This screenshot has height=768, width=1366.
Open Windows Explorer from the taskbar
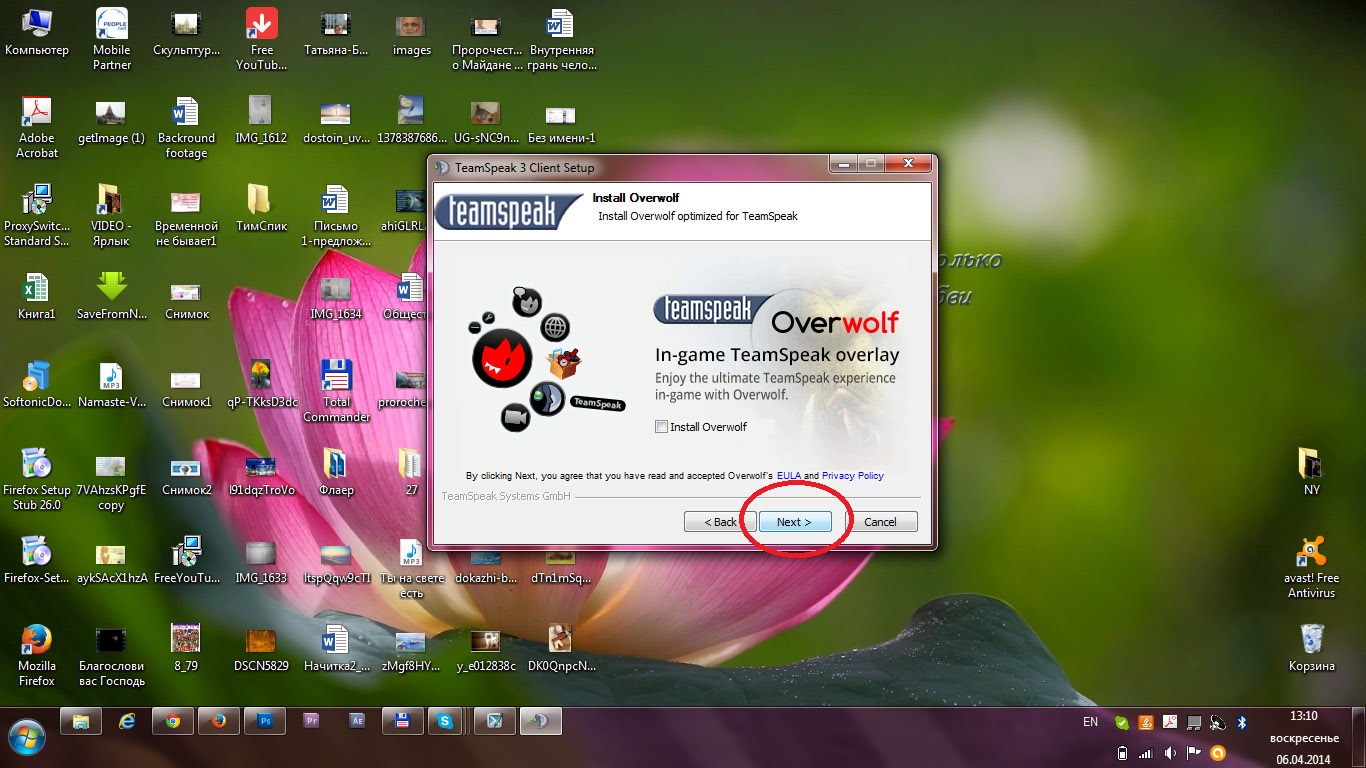tap(81, 720)
